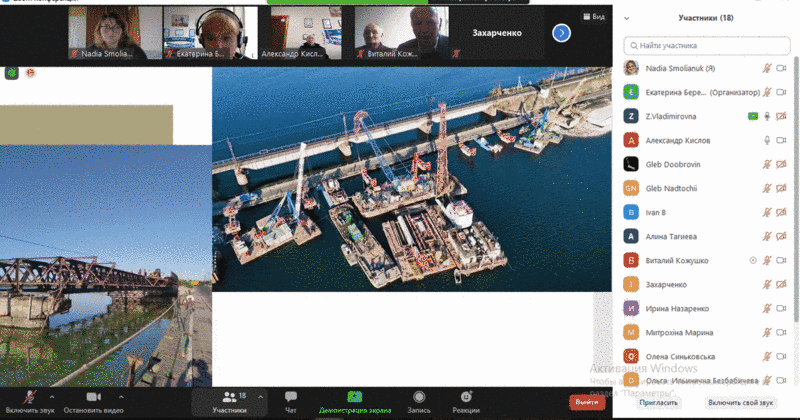Click Включить свой звук button

tap(740, 403)
